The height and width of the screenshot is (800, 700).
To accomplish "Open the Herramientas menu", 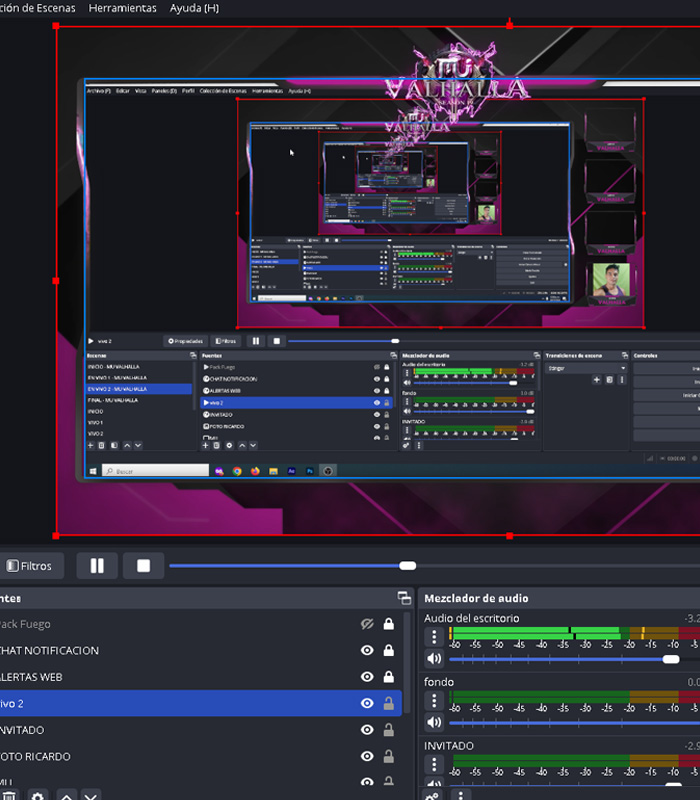I will pyautogui.click(x=122, y=8).
